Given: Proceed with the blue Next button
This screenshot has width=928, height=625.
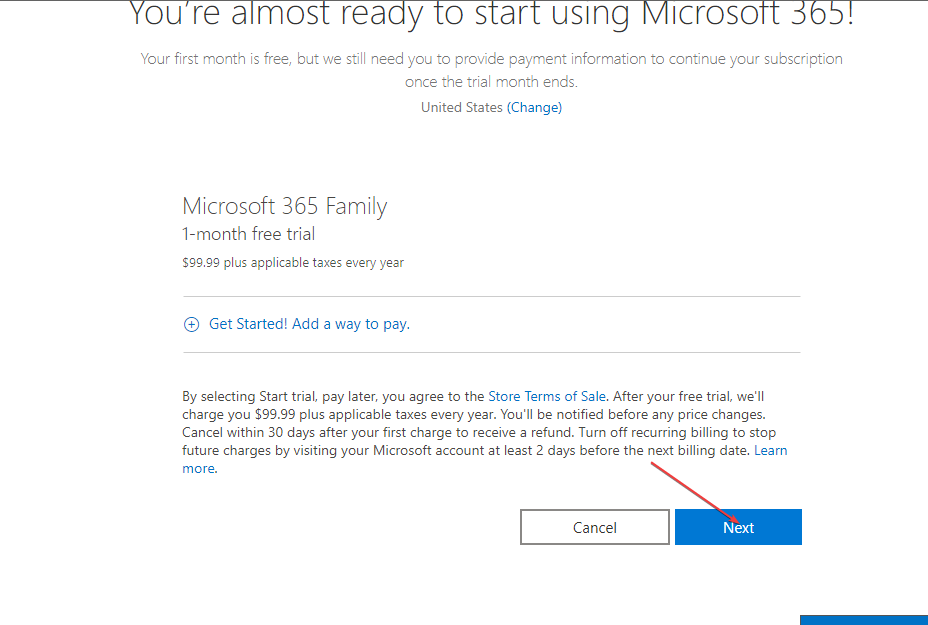Looking at the screenshot, I should tap(738, 527).
